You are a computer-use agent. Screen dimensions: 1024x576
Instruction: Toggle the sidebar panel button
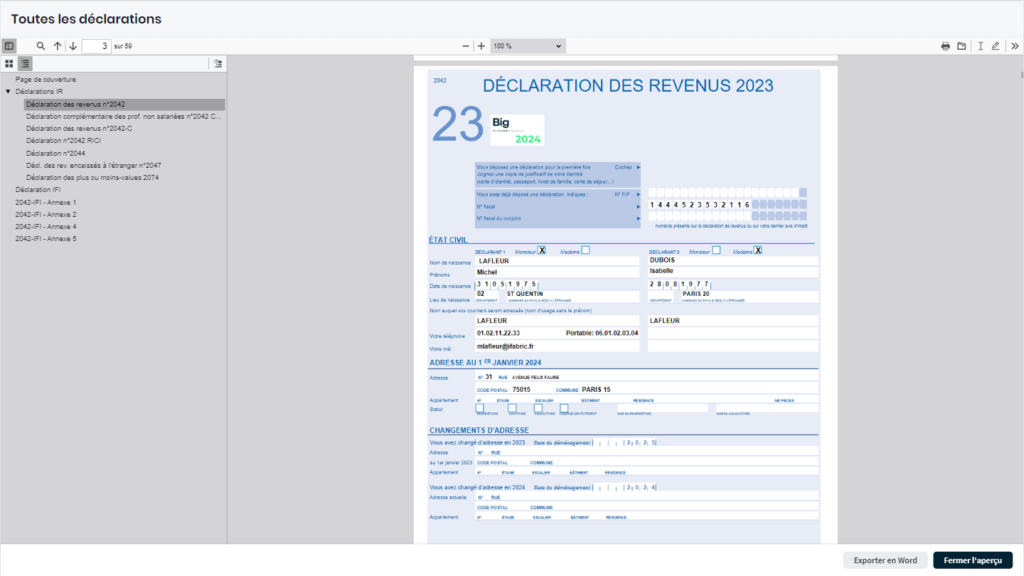click(9, 46)
